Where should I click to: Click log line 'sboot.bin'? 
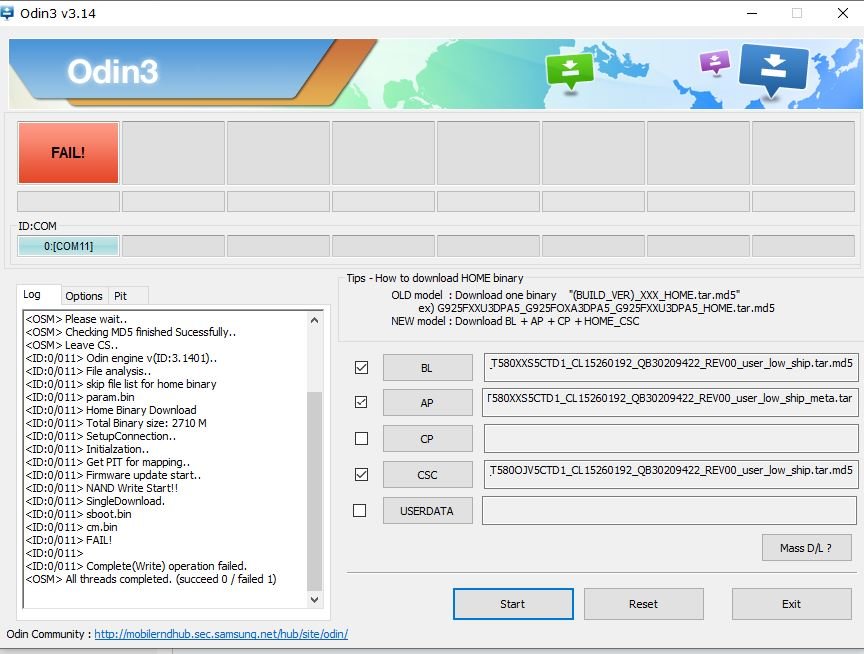point(78,514)
